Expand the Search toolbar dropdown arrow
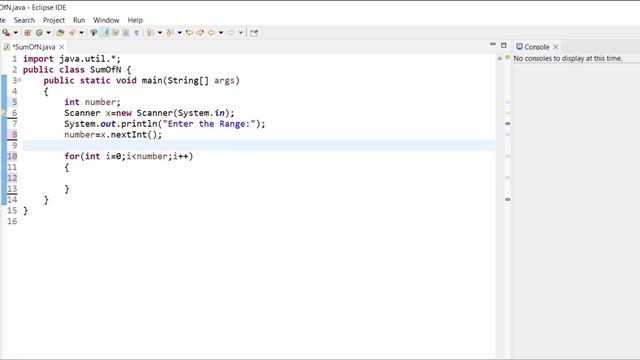 (81, 33)
